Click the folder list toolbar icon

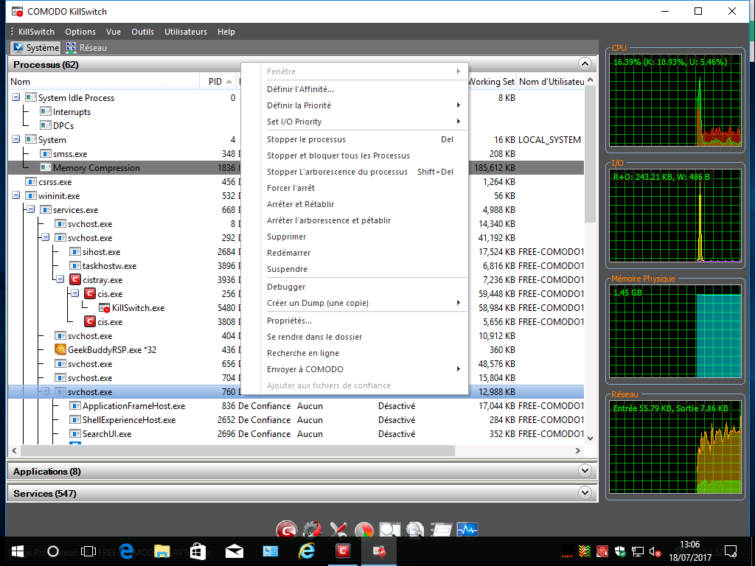click(441, 530)
